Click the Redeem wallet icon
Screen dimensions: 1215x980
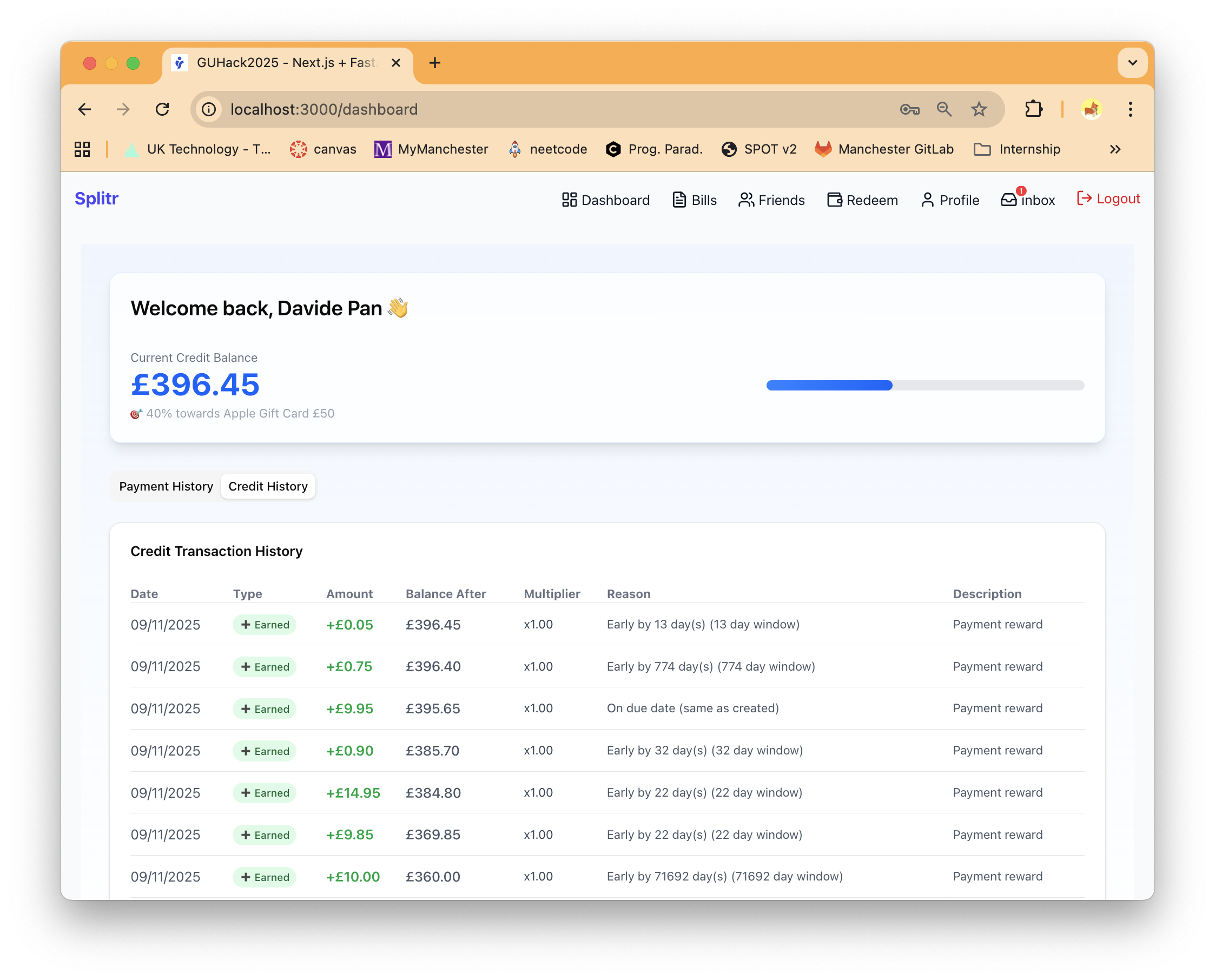[834, 200]
